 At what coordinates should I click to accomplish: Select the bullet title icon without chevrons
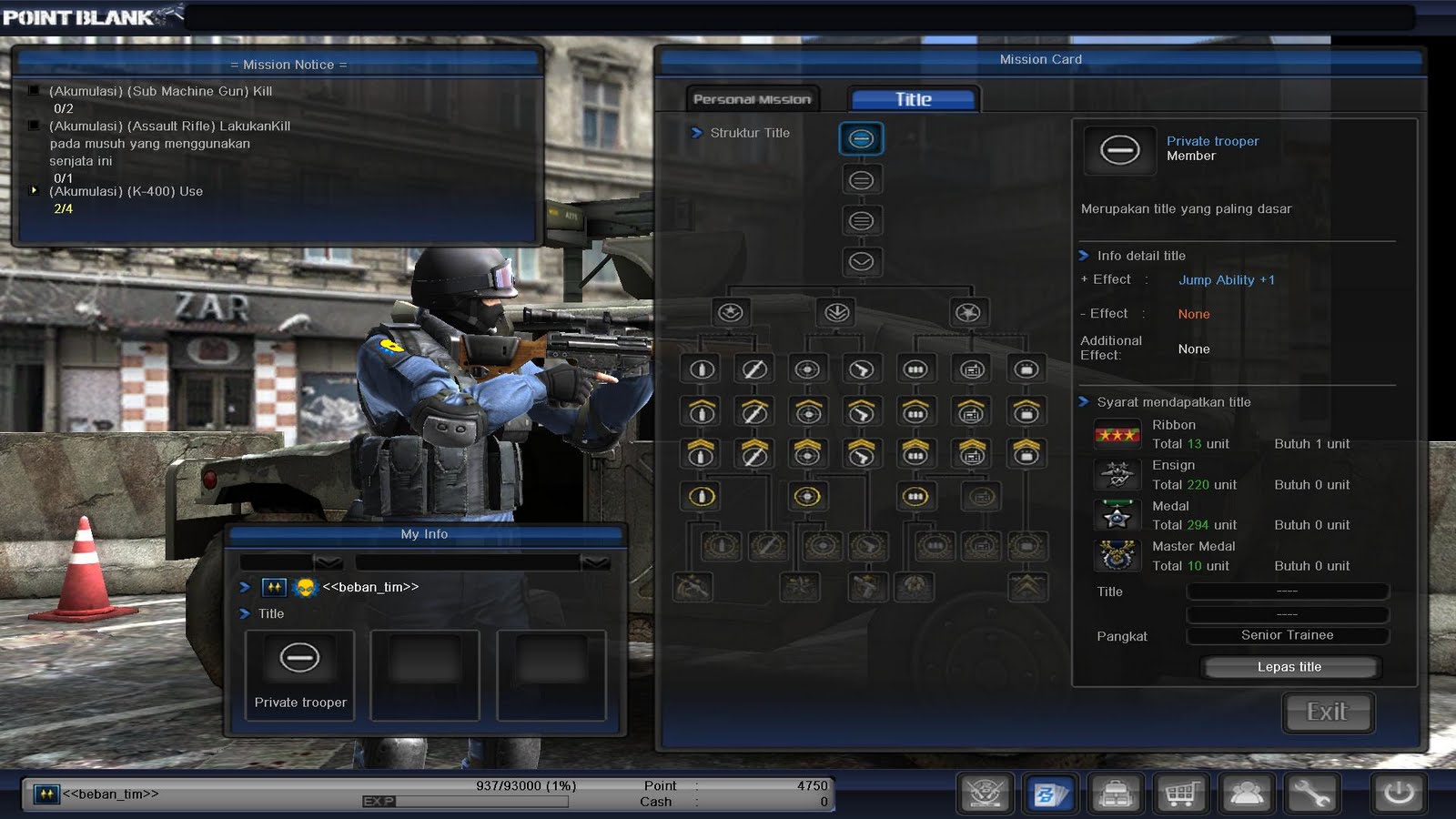click(x=701, y=369)
